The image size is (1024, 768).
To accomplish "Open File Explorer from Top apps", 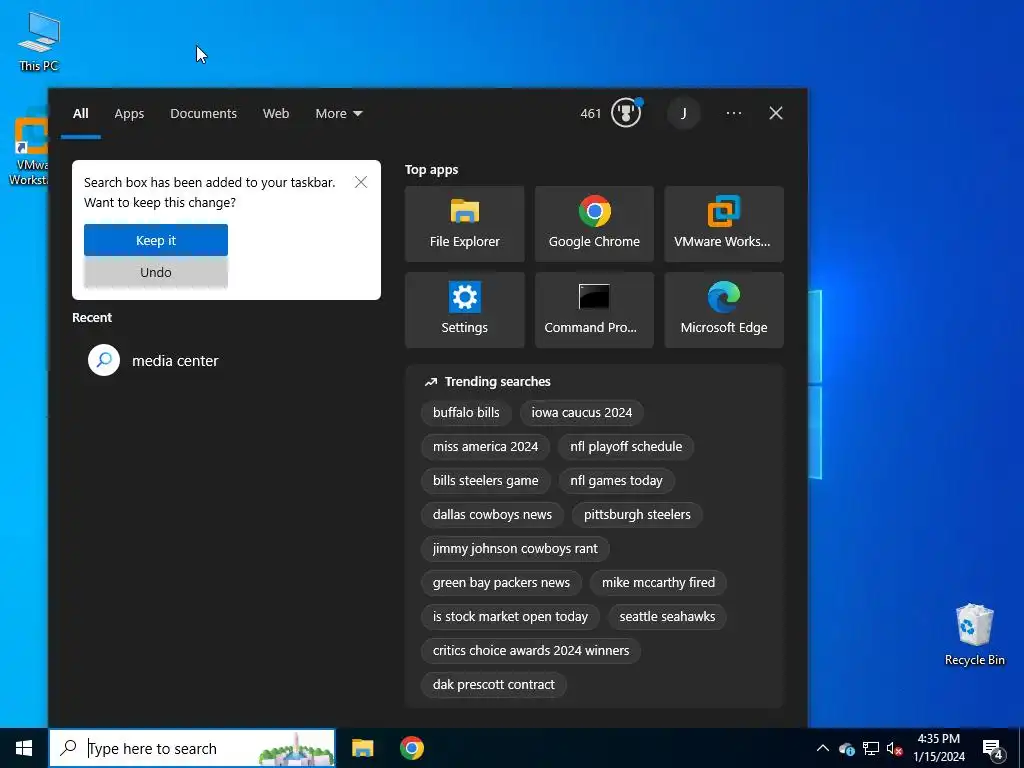I will [464, 224].
